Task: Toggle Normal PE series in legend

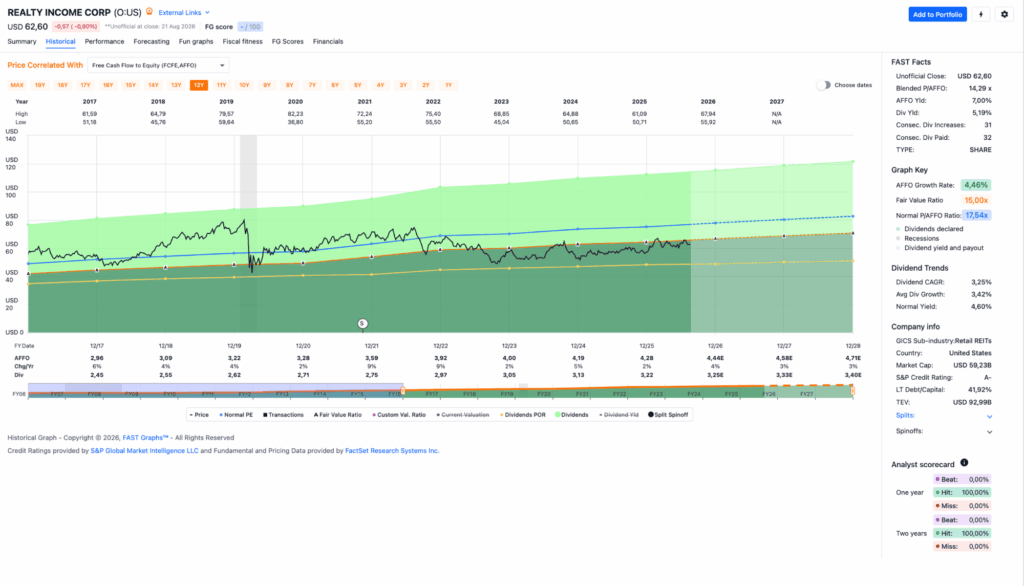Action: coord(236,415)
